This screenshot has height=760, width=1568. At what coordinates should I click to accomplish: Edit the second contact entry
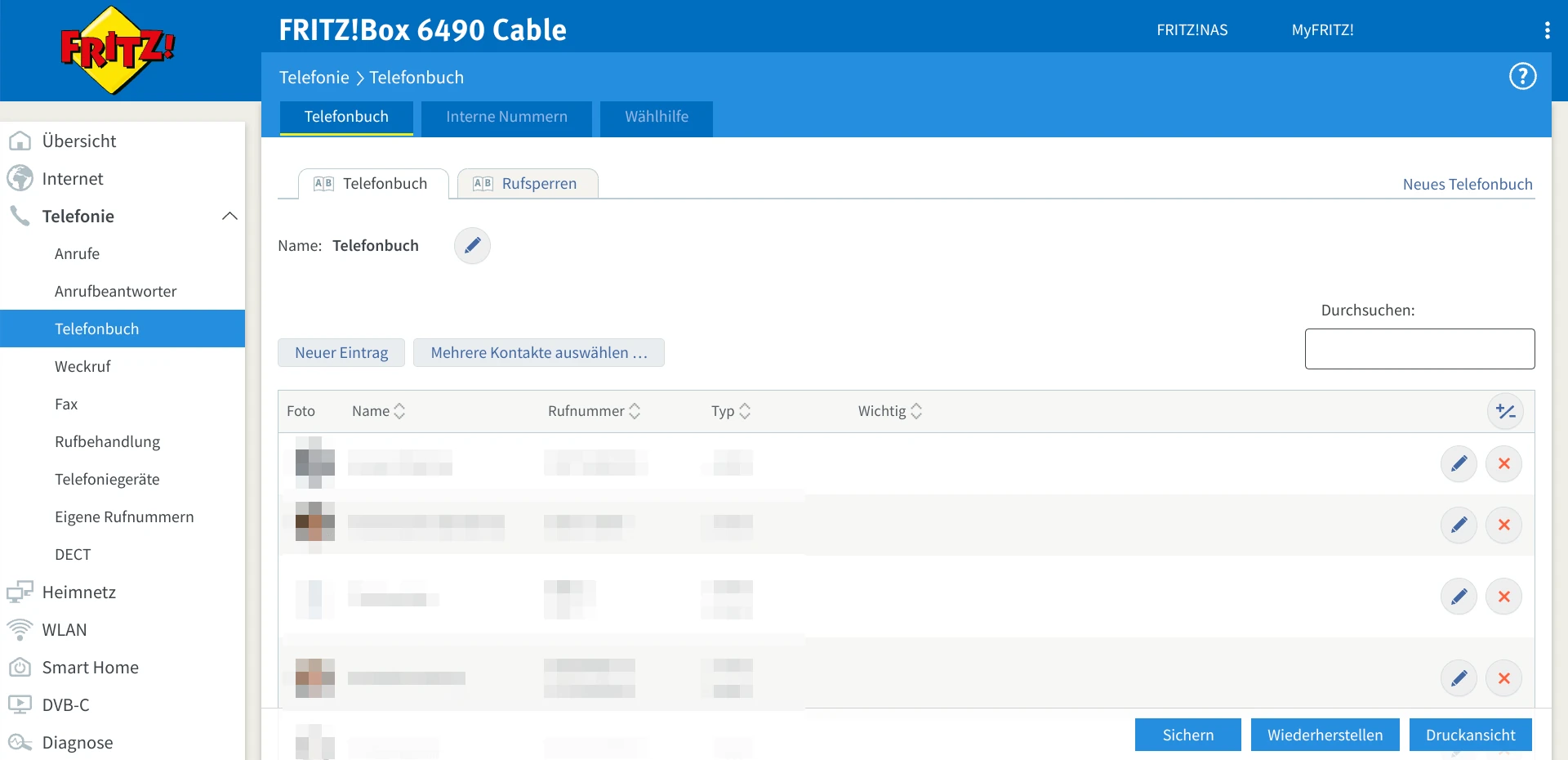(x=1459, y=525)
